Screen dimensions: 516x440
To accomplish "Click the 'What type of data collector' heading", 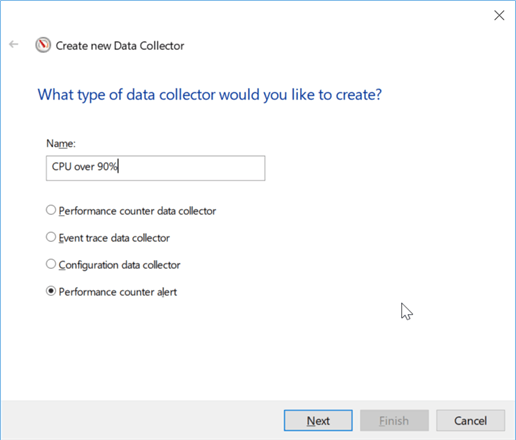I will (x=210, y=95).
